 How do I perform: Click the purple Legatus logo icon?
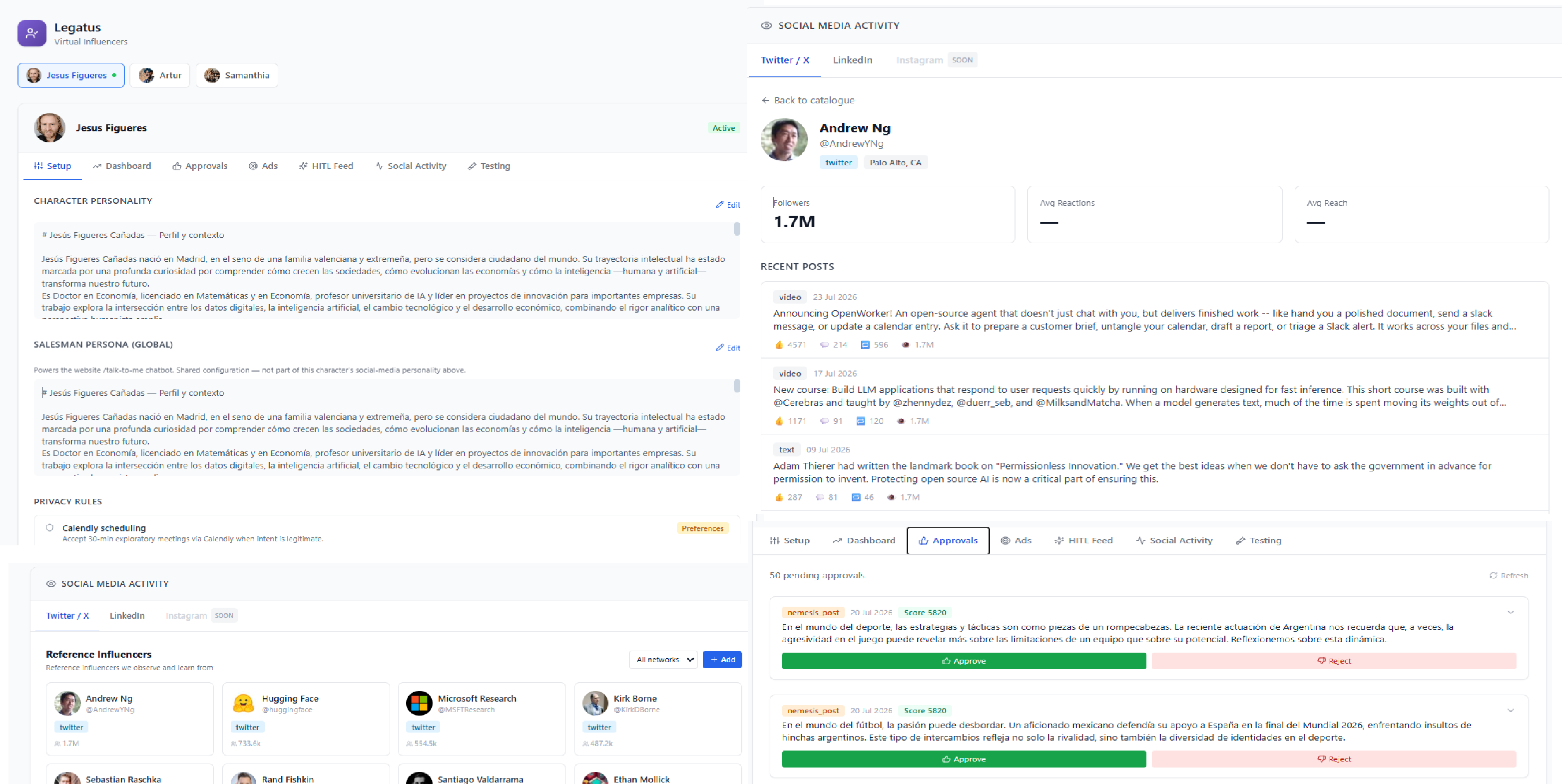click(31, 33)
